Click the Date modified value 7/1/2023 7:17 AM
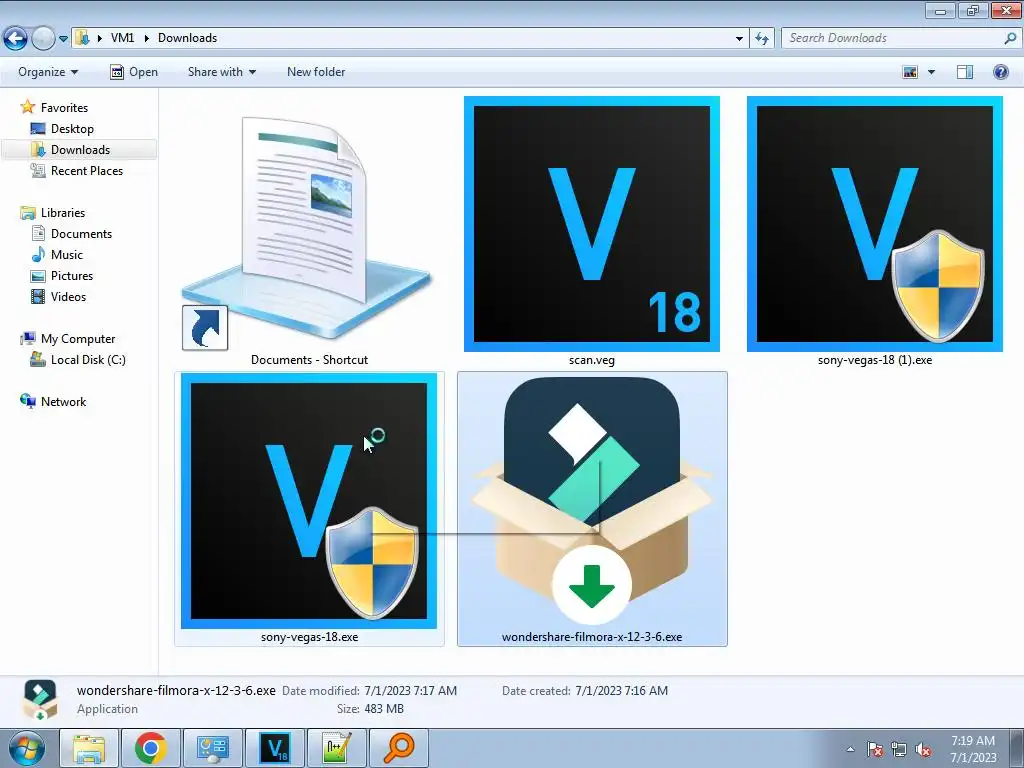1024x768 pixels. pos(411,691)
